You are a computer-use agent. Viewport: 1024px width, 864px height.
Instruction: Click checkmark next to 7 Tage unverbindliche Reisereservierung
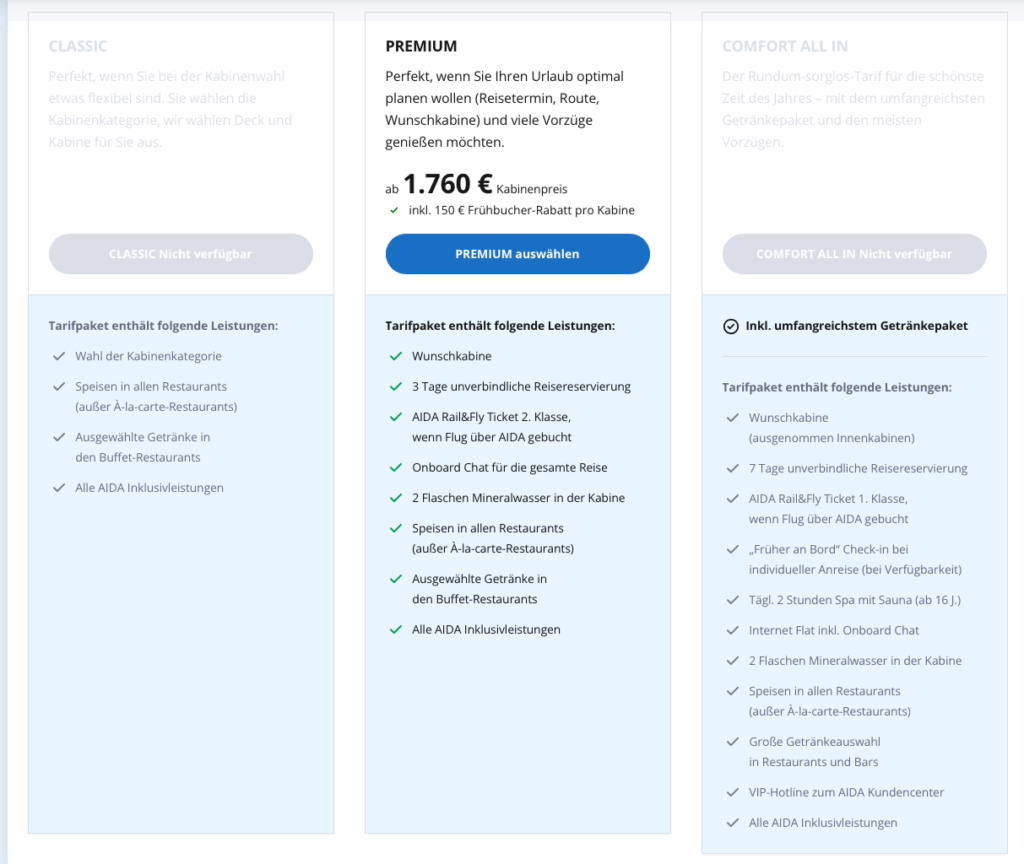pyautogui.click(x=733, y=468)
